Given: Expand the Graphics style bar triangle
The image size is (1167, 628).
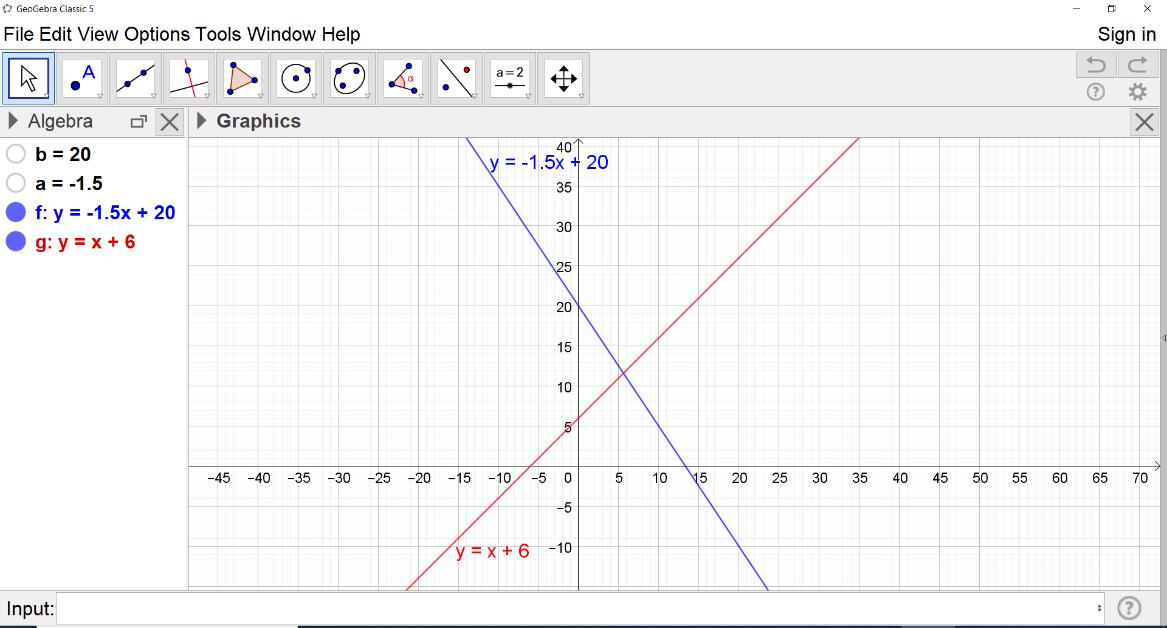Looking at the screenshot, I should click(x=201, y=121).
